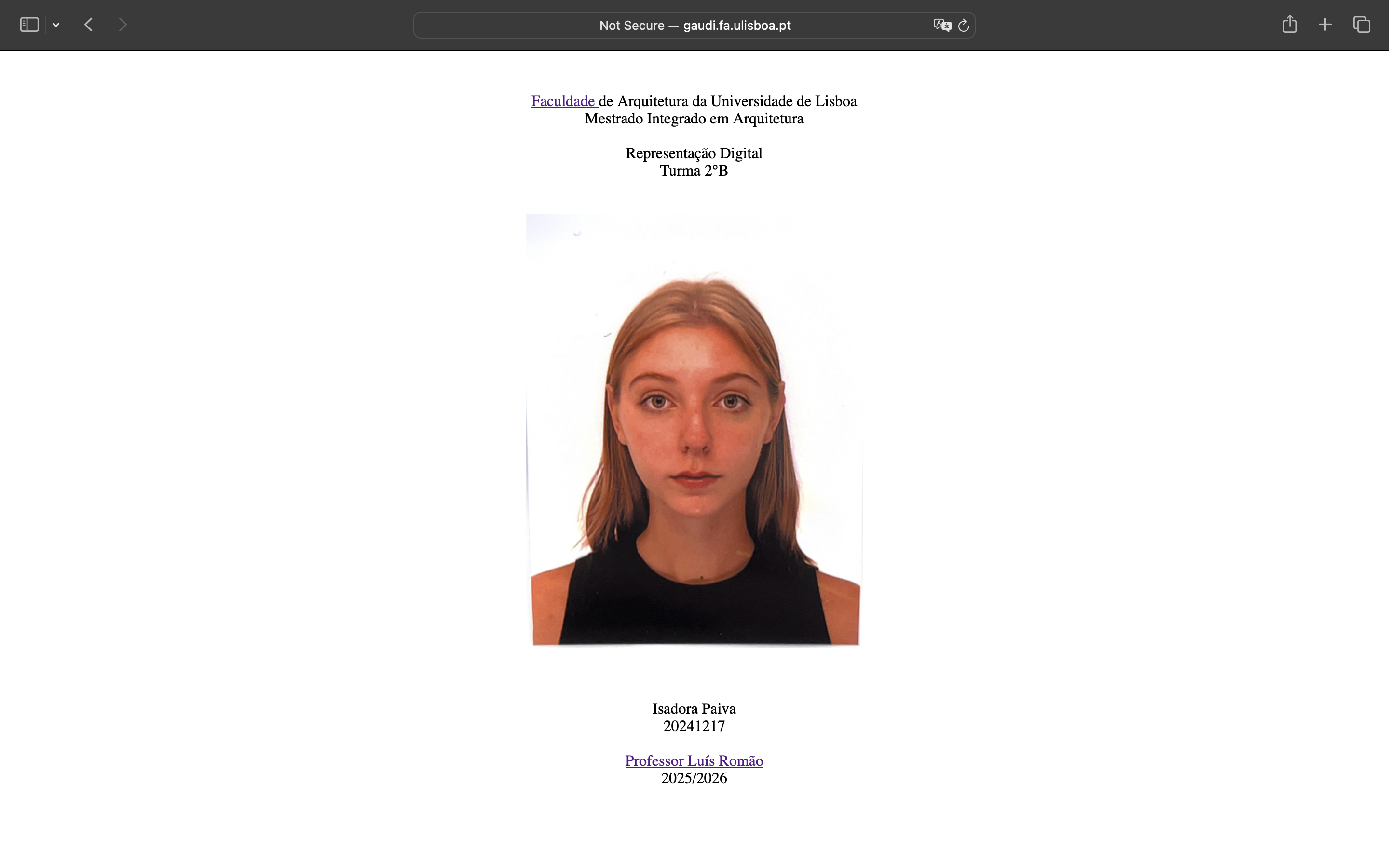Screen dimensions: 1389x868
Task: Open the translate page icon
Action: click(941, 25)
